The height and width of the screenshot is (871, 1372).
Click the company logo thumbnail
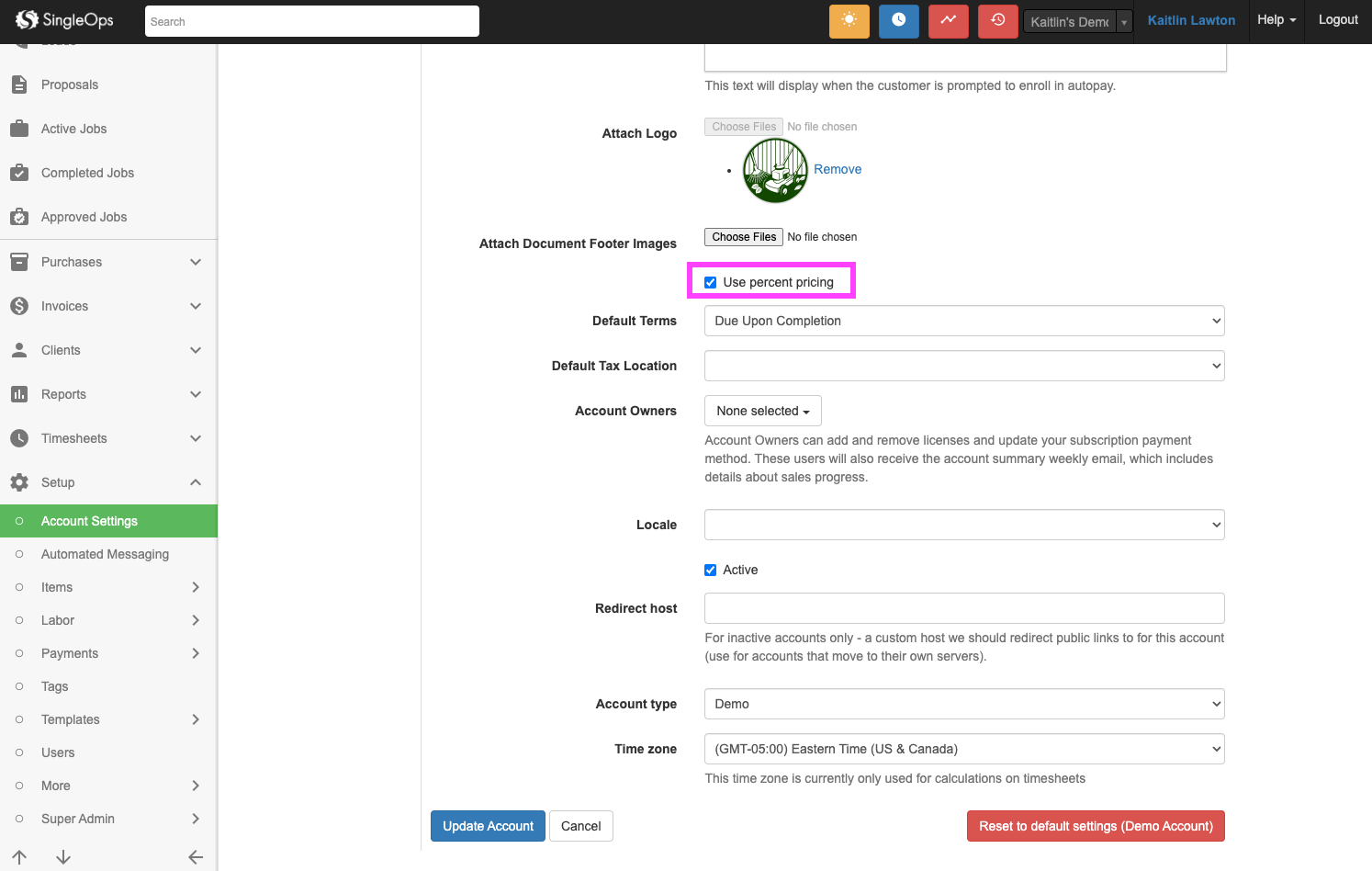click(x=775, y=170)
